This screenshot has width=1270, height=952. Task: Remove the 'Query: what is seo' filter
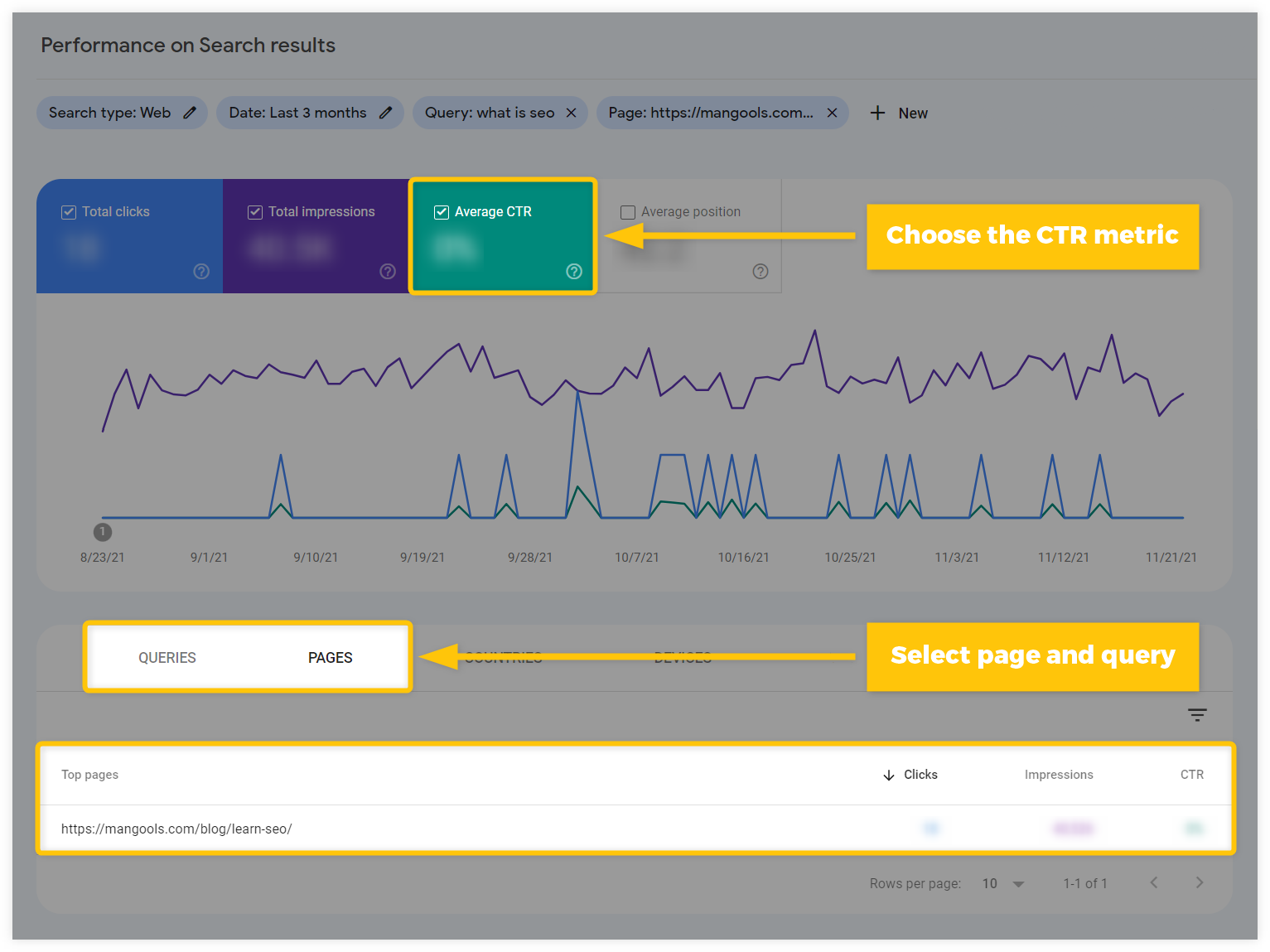(x=570, y=113)
